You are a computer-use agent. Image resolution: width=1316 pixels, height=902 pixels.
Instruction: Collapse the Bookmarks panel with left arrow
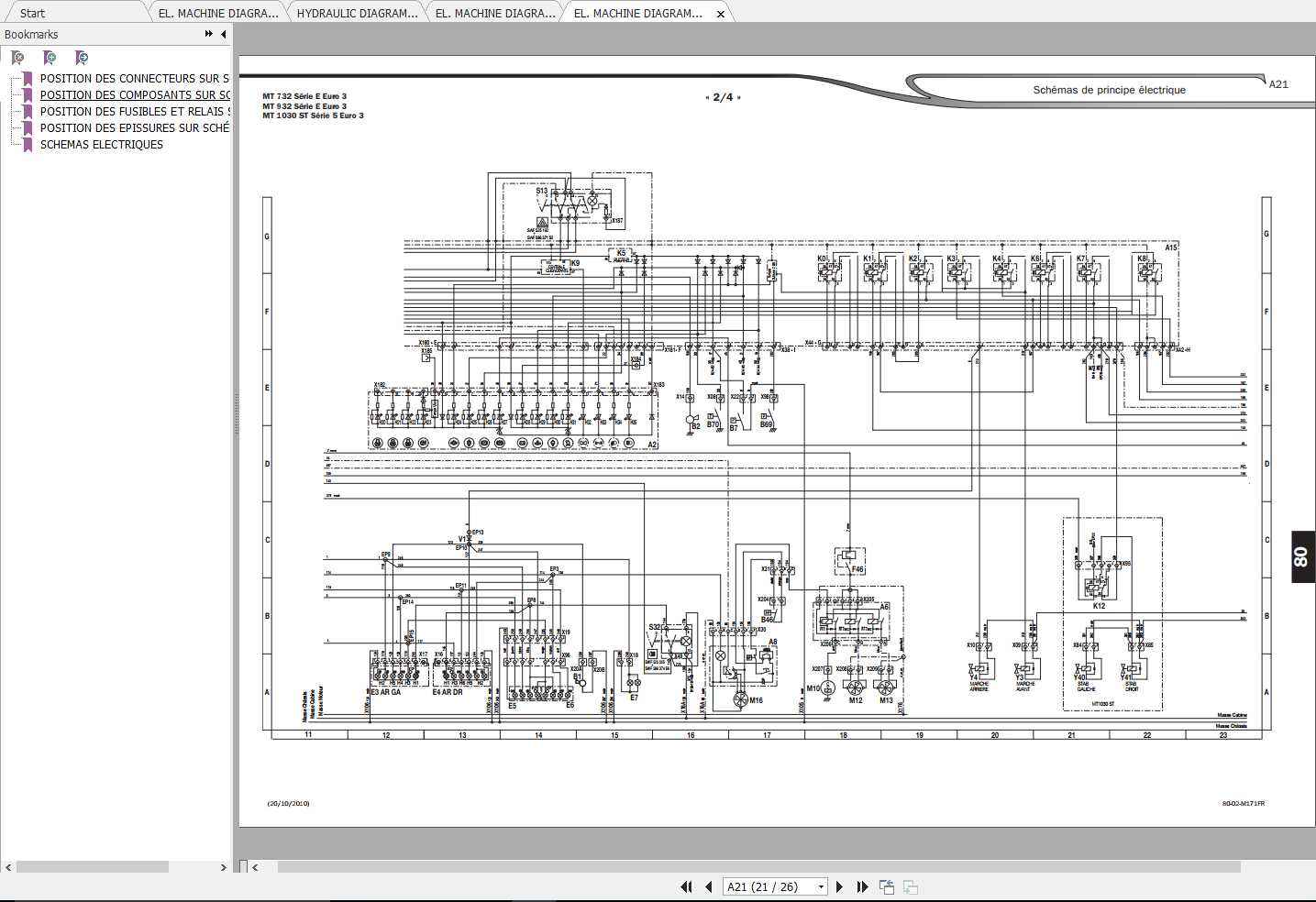223,34
